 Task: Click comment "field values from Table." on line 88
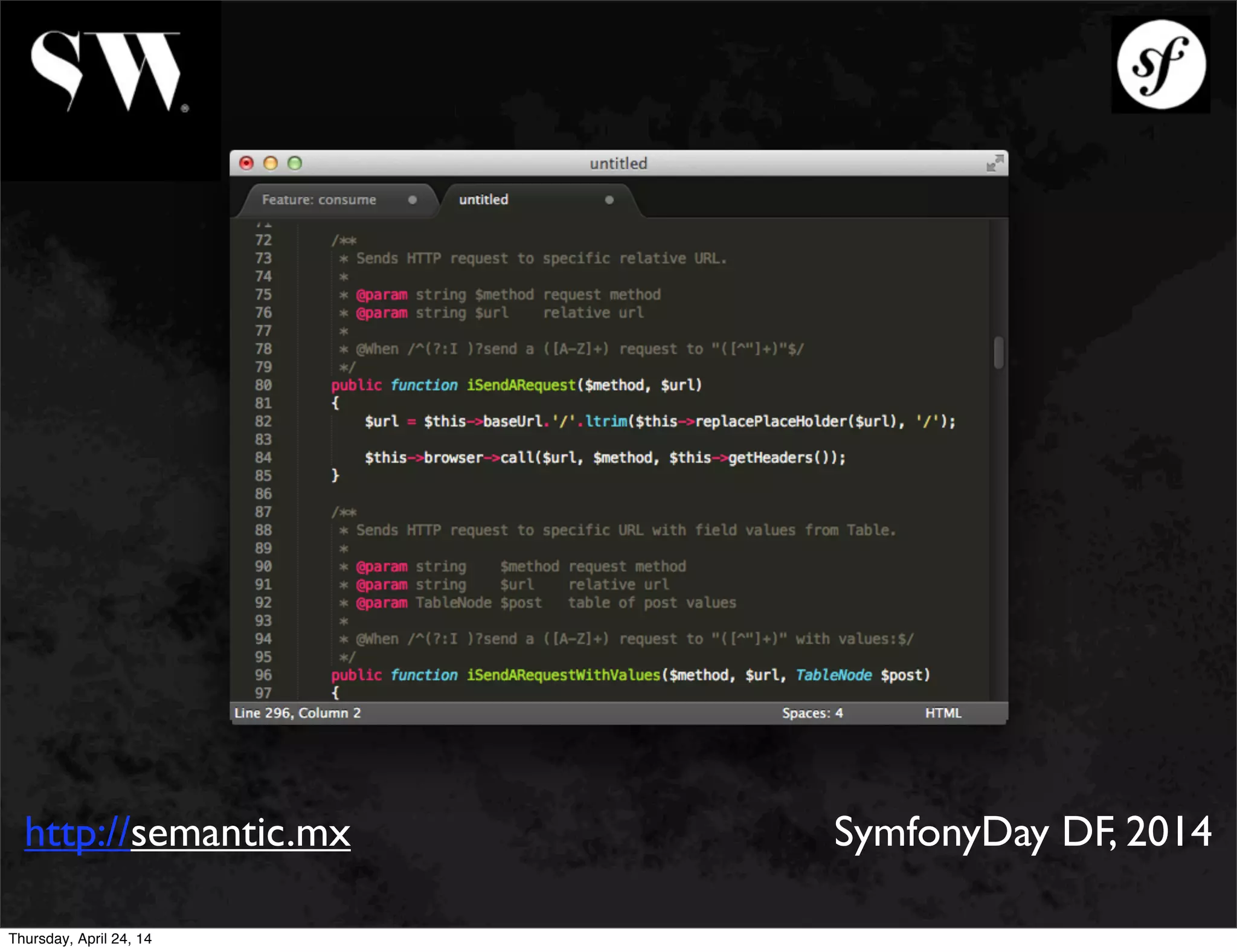pos(795,530)
